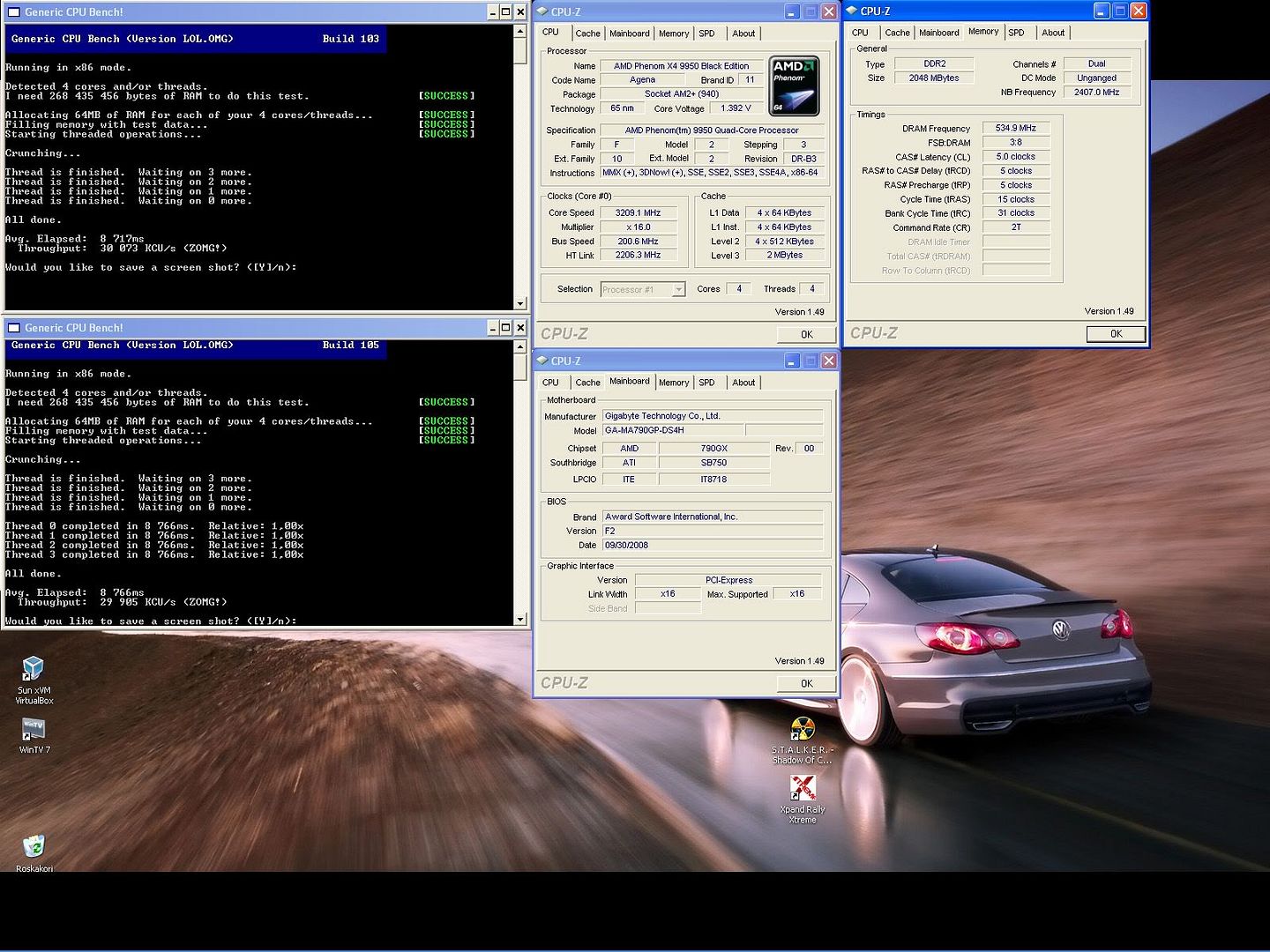Click the Manufacturer value Gigabyte Technology Co., Ltd.
1270x952 pixels.
713,416
